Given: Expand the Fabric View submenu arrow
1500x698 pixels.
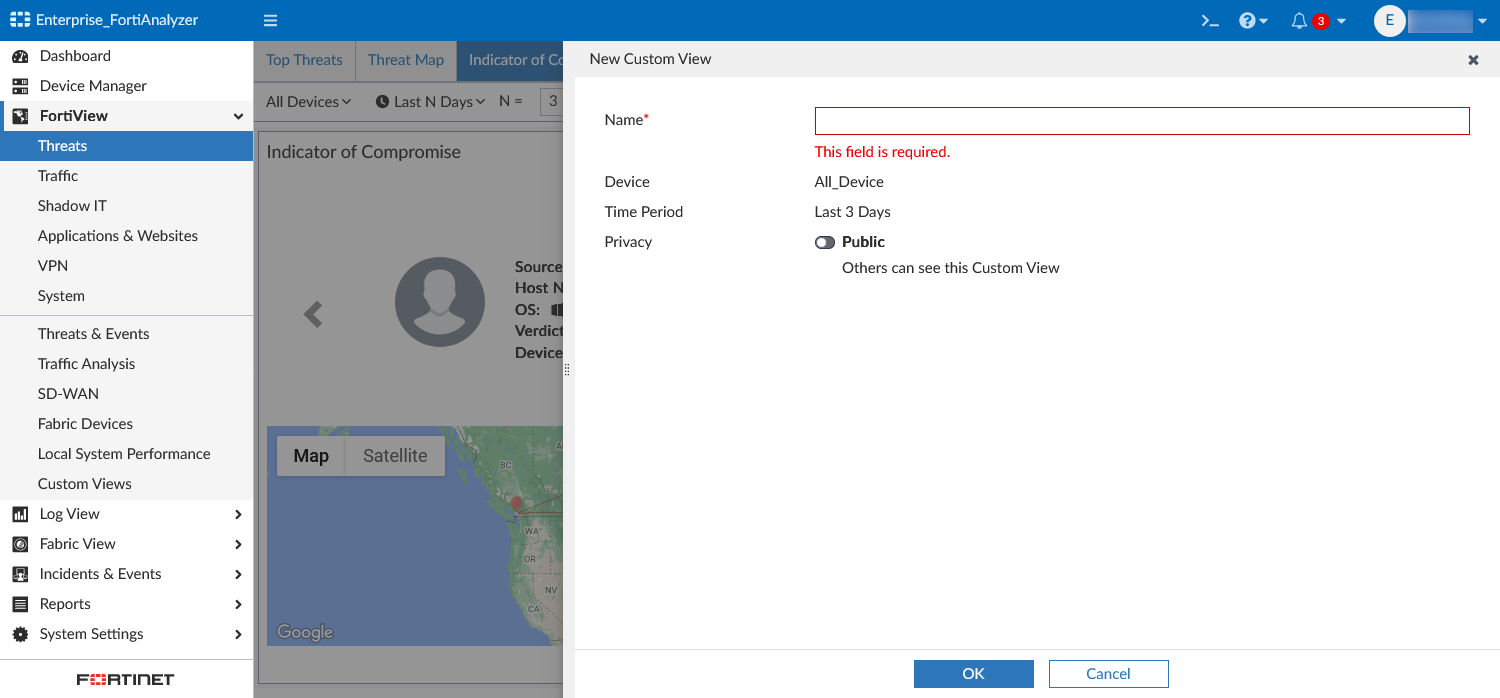Looking at the screenshot, I should point(238,544).
